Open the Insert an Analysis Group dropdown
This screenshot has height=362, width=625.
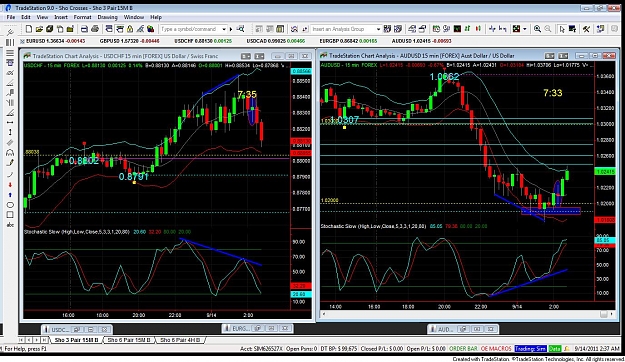coord(378,29)
